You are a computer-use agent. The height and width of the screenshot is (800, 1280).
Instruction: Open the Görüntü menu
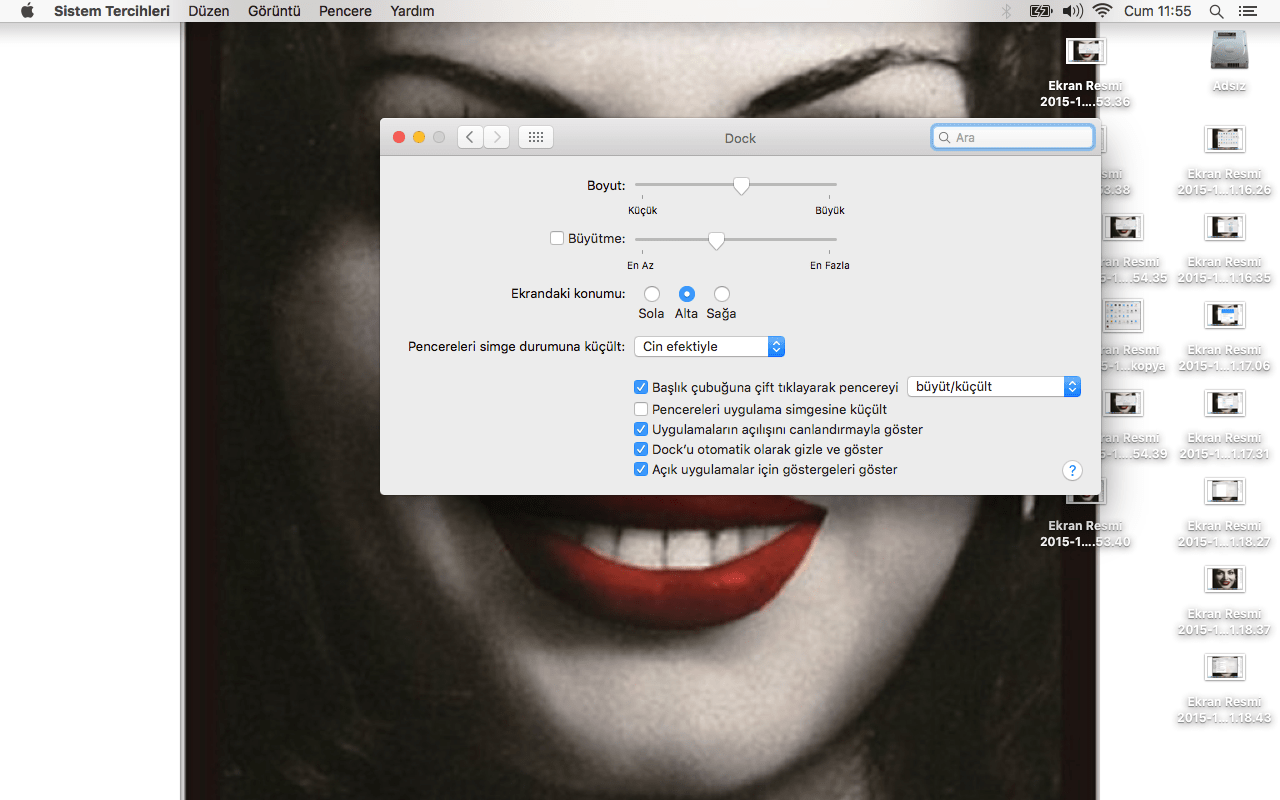[x=274, y=11]
